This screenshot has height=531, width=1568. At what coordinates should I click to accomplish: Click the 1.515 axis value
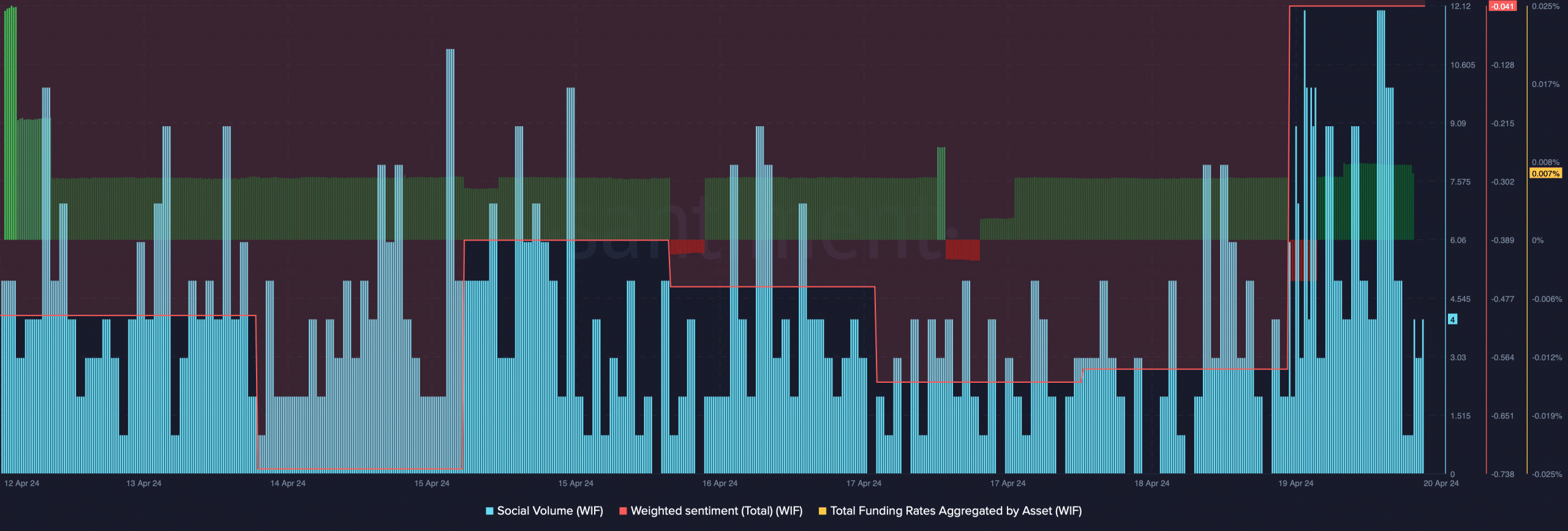click(x=1460, y=416)
